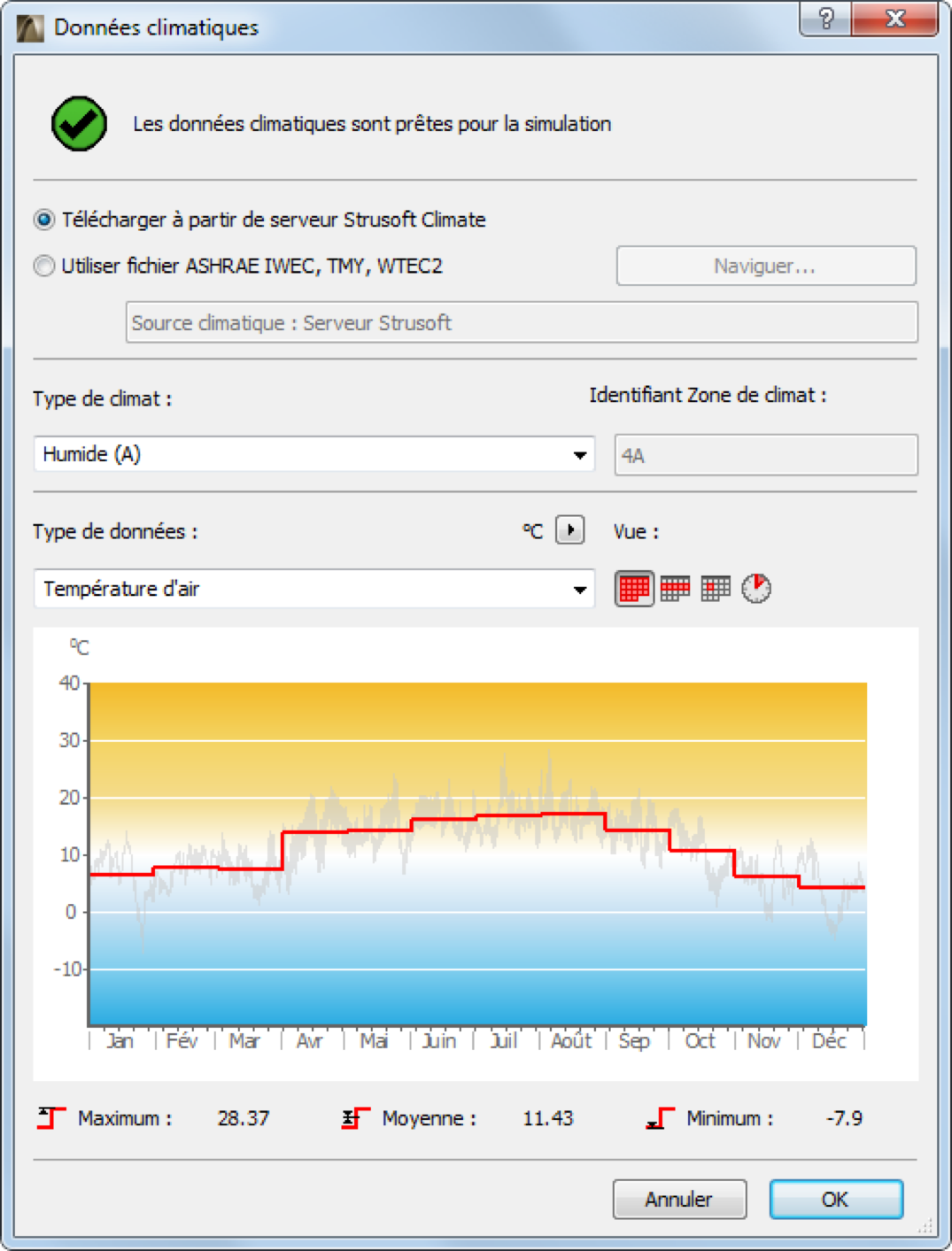The image size is (952, 1251).
Task: Click the Naviguer button
Action: 766,266
